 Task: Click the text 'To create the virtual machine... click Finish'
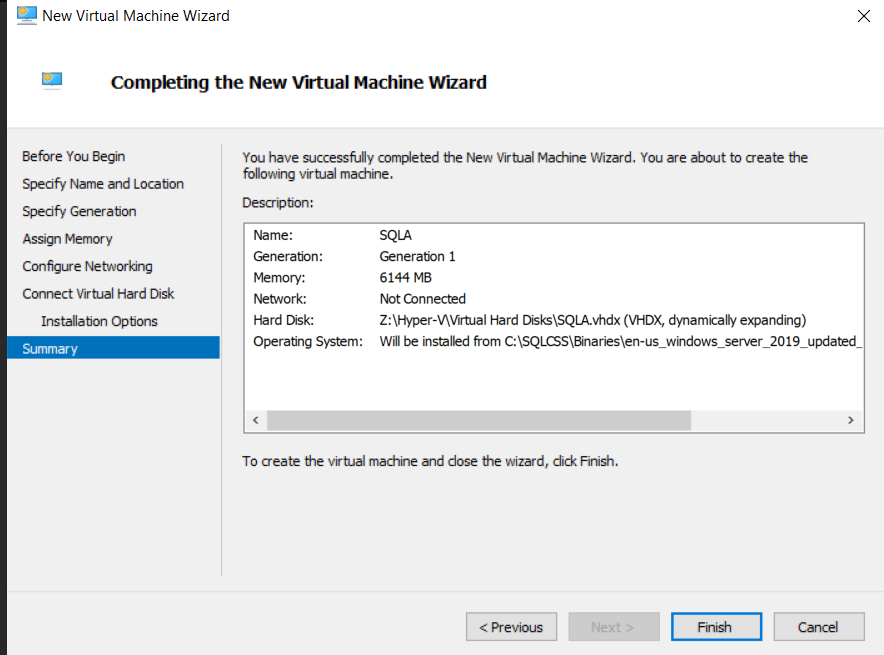tap(430, 461)
